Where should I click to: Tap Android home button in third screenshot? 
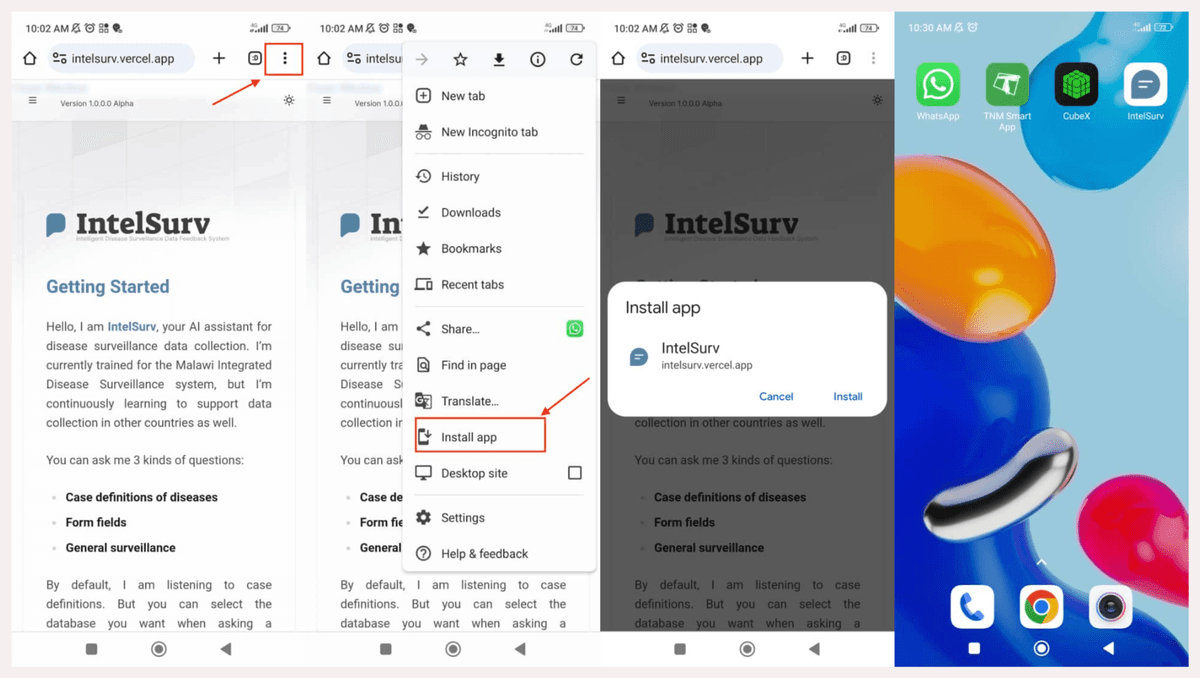pos(747,649)
